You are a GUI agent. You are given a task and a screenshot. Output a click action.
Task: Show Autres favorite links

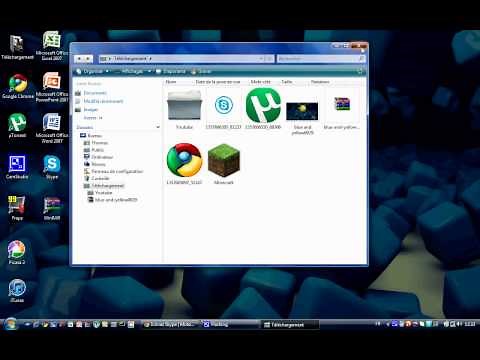point(93,118)
